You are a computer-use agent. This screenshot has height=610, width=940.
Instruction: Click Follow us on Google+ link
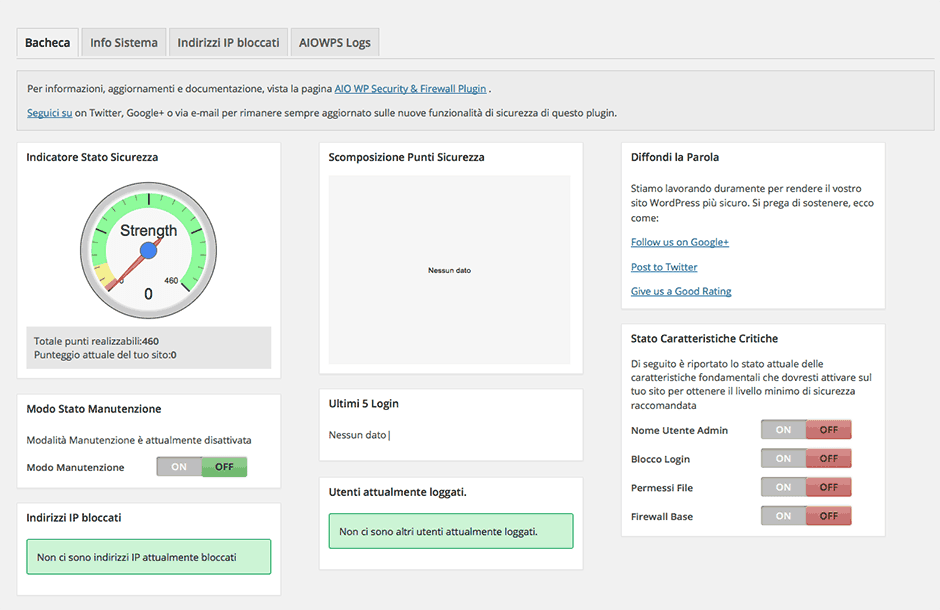[680, 242]
